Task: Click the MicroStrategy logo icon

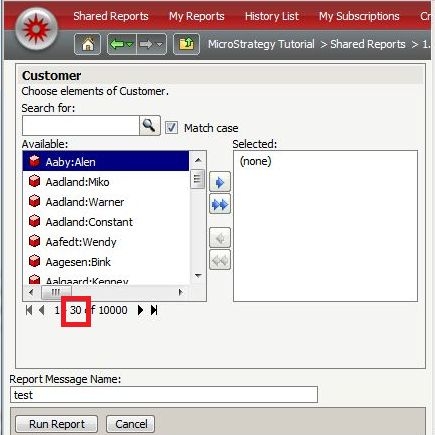Action: pos(36,29)
